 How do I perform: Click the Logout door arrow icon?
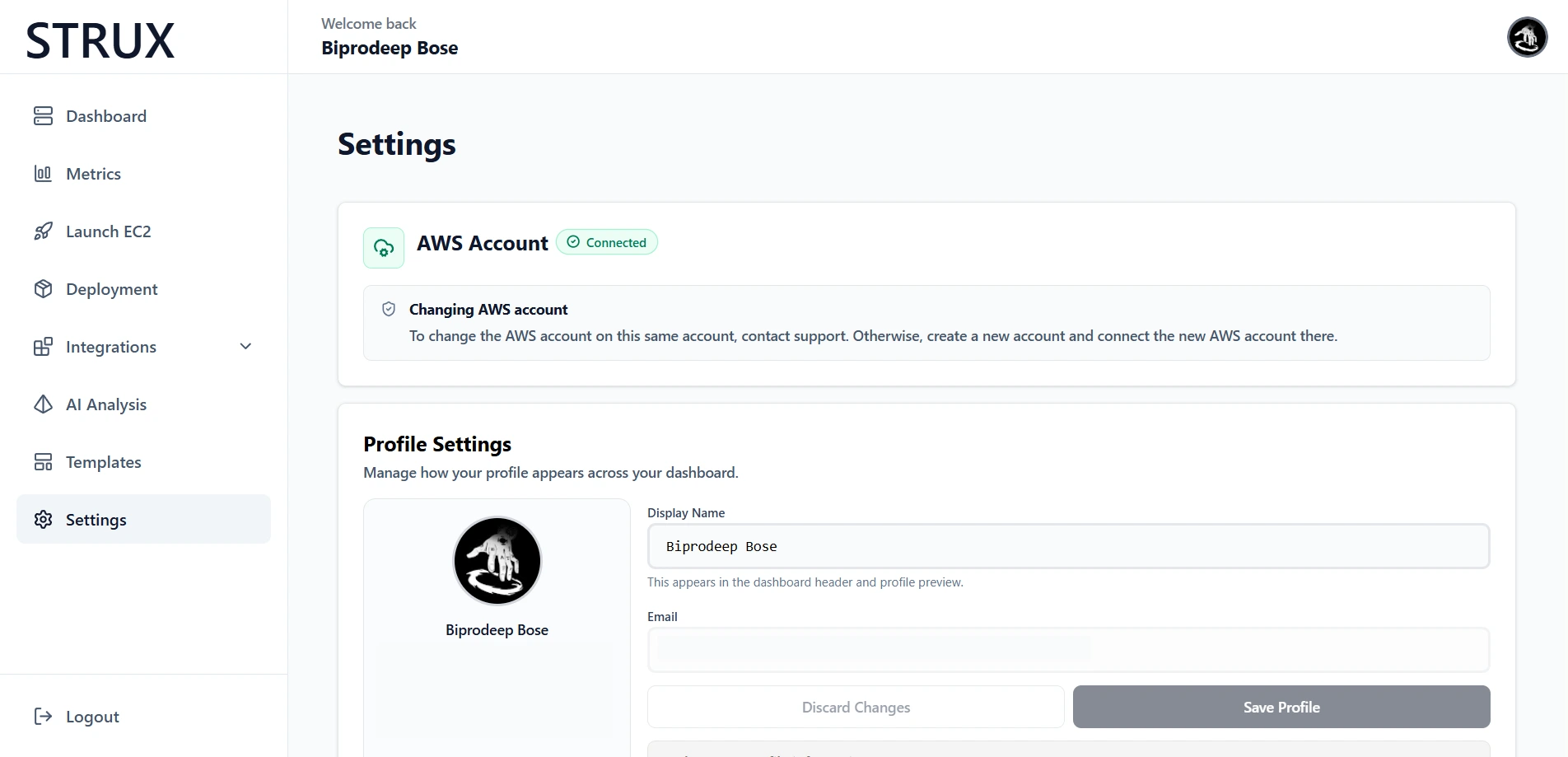pyautogui.click(x=43, y=717)
